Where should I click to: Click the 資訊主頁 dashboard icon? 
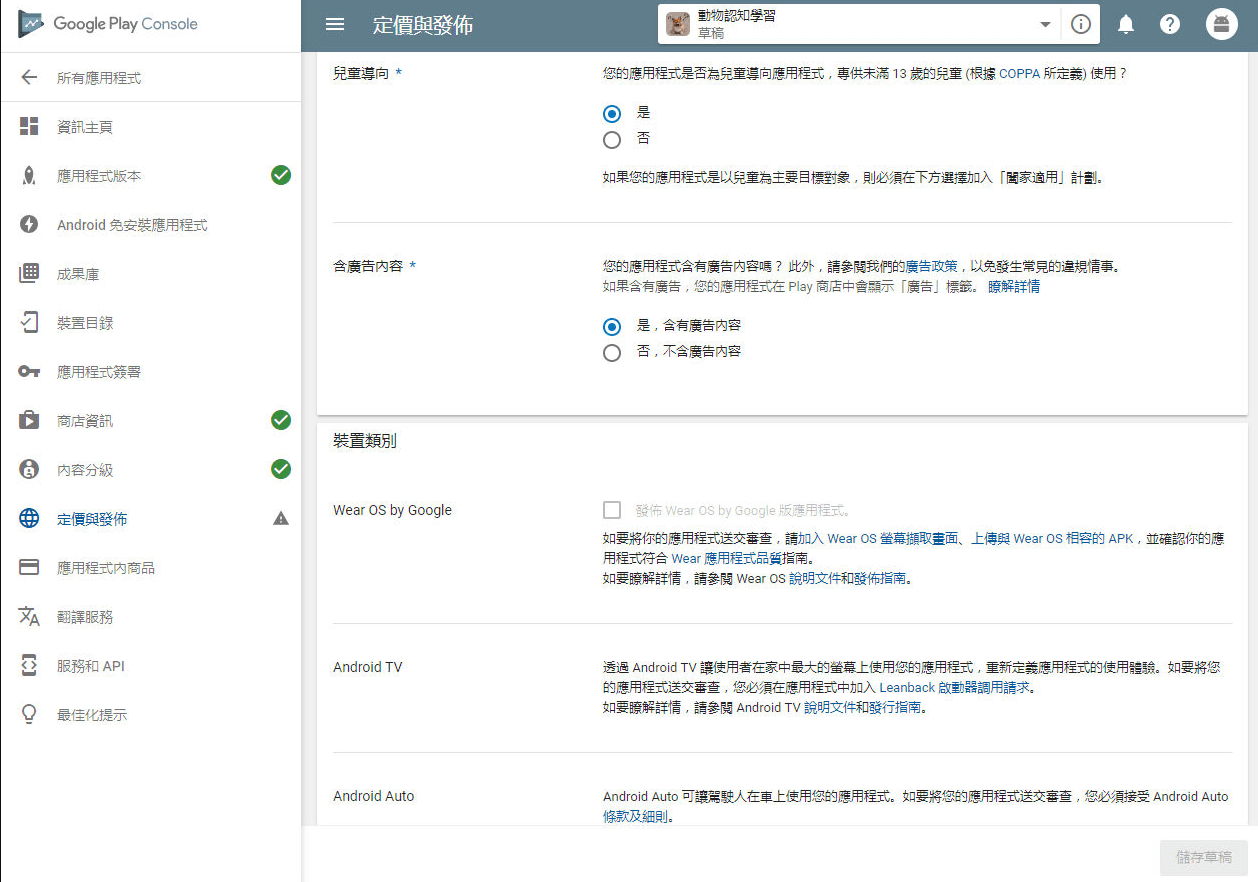tap(29, 127)
